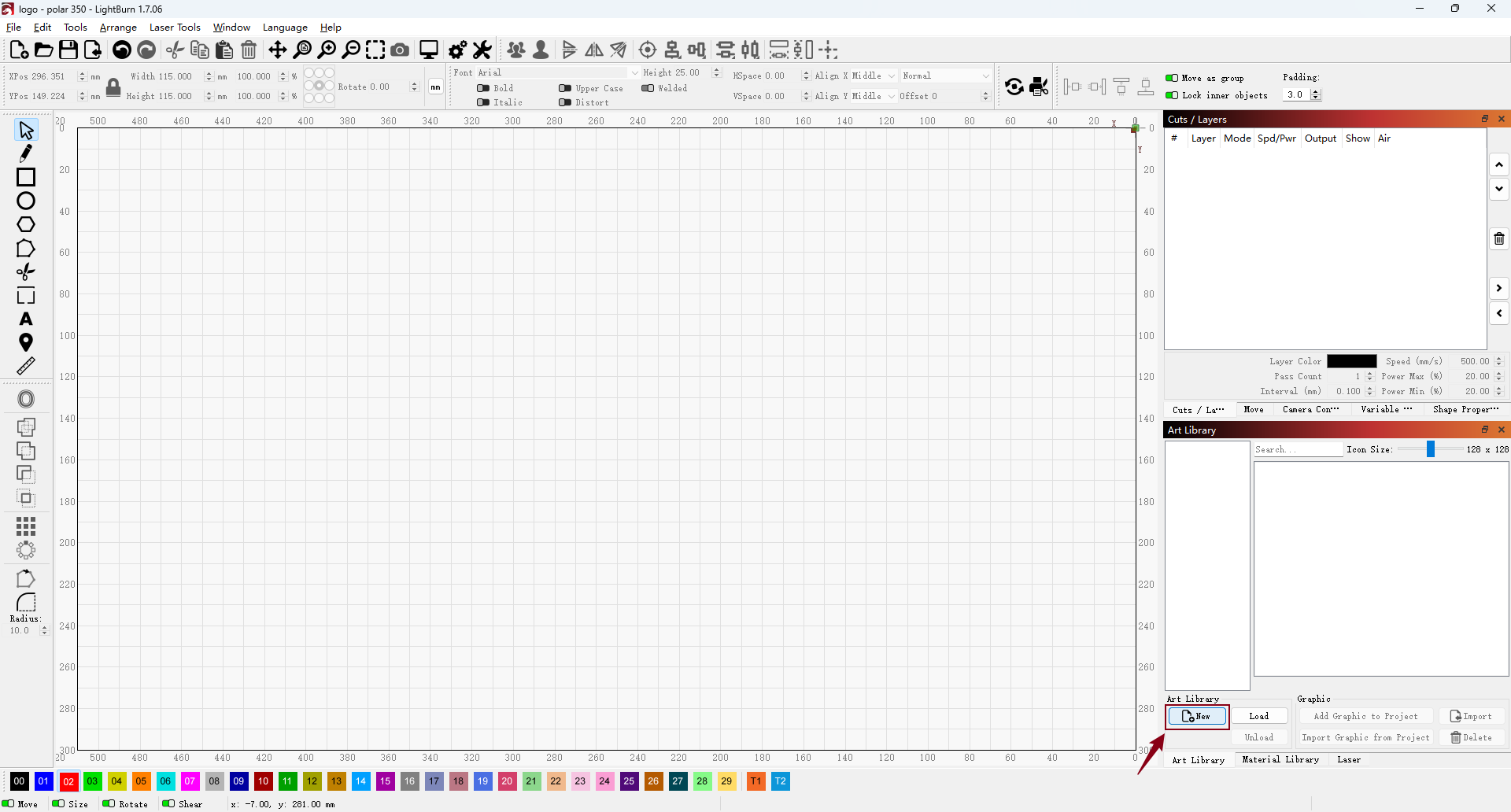Pick the Create Text tool
Image resolution: width=1511 pixels, height=812 pixels.
coord(25,319)
